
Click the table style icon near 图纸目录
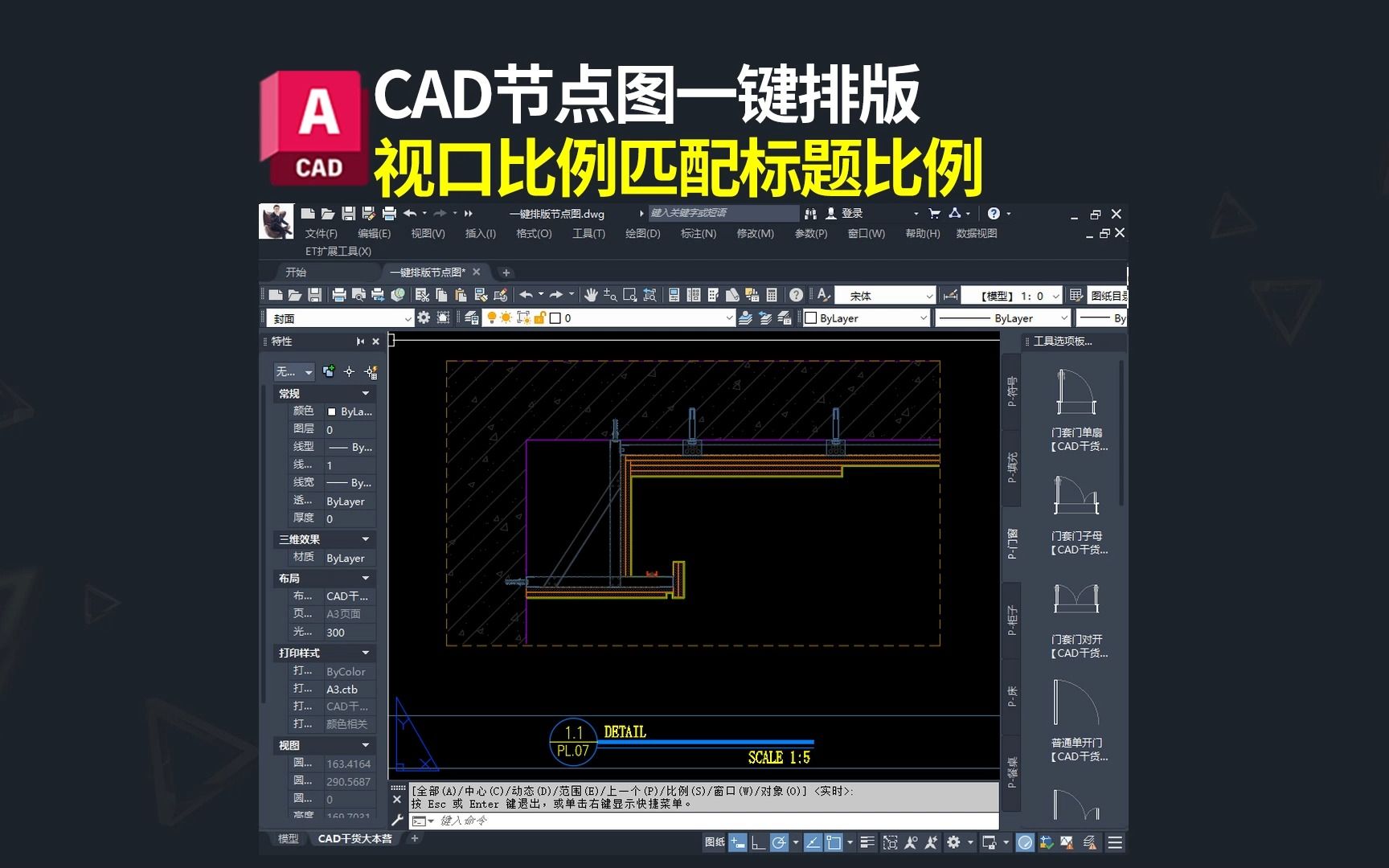[1076, 296]
